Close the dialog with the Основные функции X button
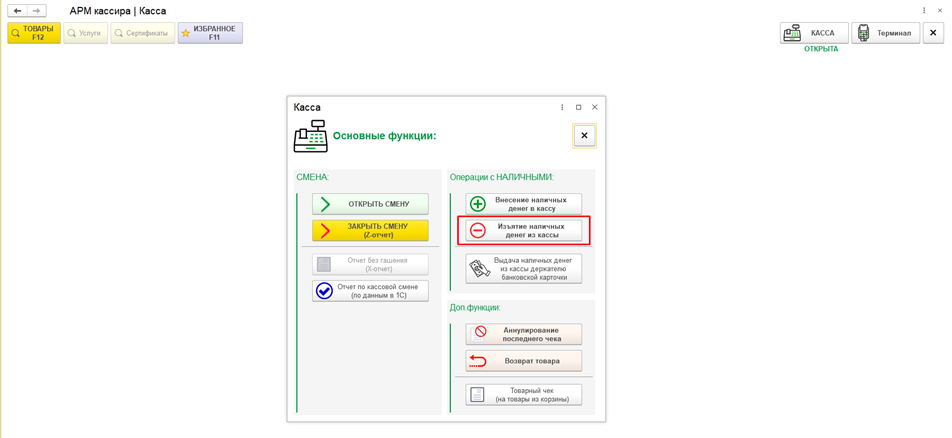Viewport: 952px width, 438px height. coord(585,135)
